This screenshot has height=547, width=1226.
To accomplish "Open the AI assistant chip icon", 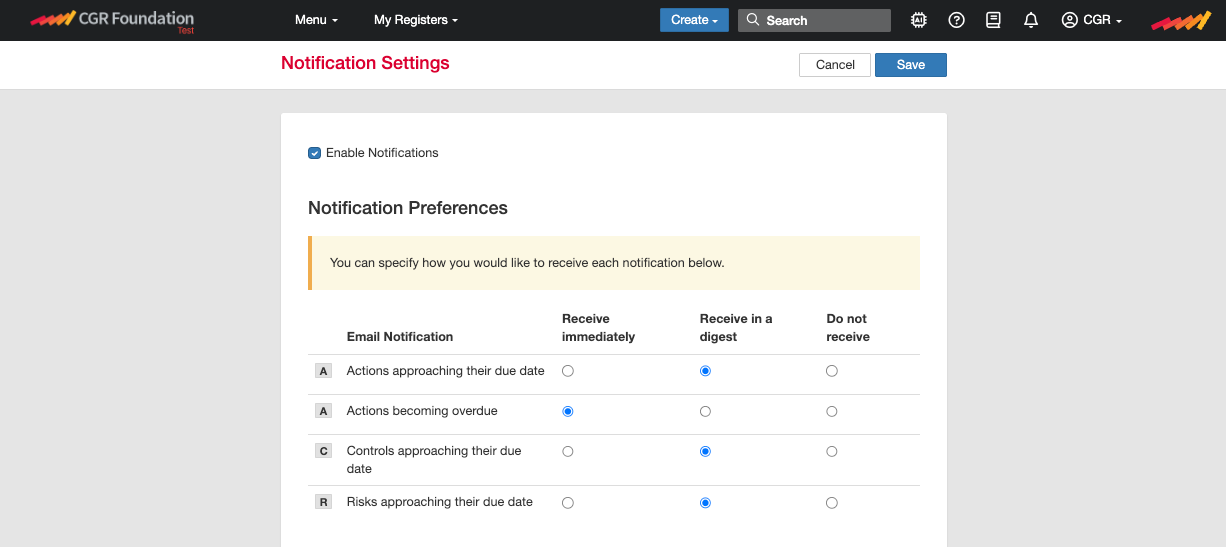I will 919,20.
